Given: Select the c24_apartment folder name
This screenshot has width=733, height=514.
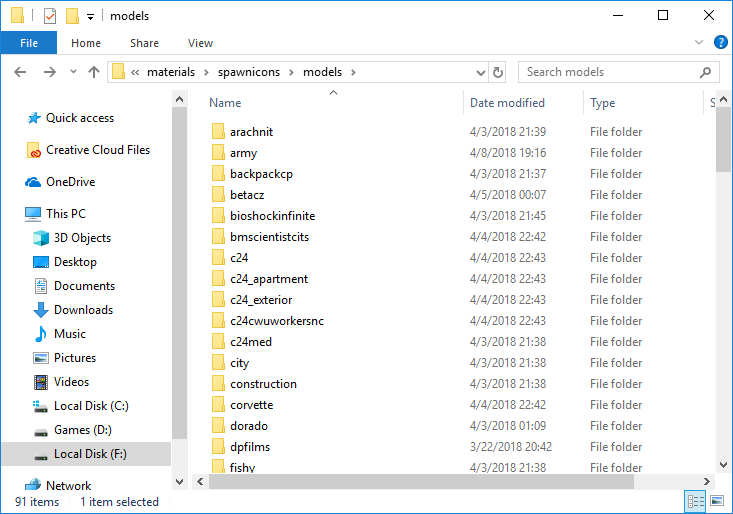Looking at the screenshot, I should (269, 279).
